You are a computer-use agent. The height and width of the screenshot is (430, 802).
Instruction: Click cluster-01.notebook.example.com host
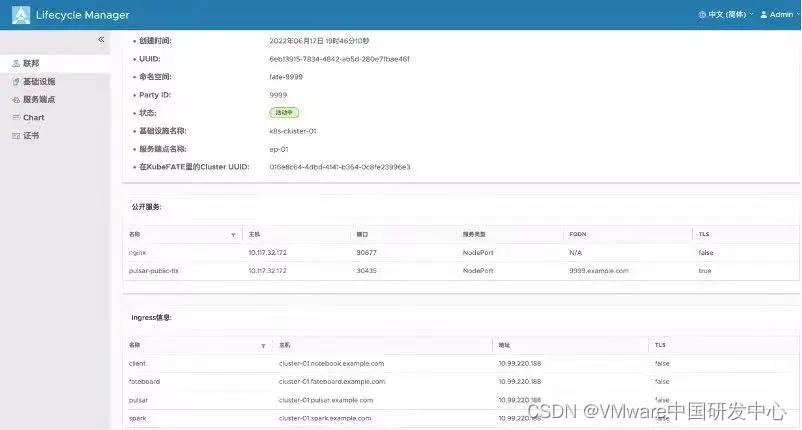[331, 364]
